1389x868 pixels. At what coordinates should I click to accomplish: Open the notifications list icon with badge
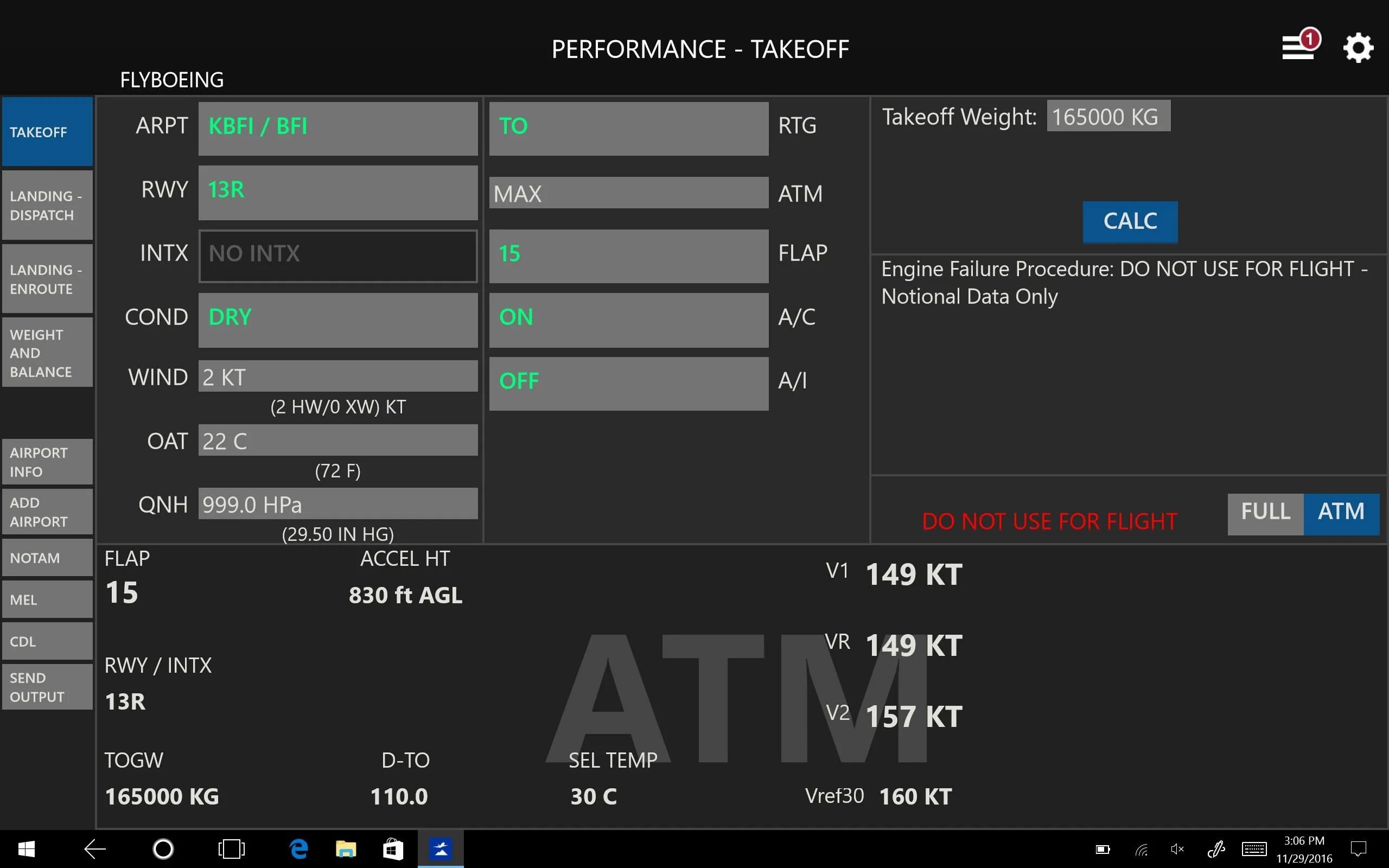tap(1300, 47)
